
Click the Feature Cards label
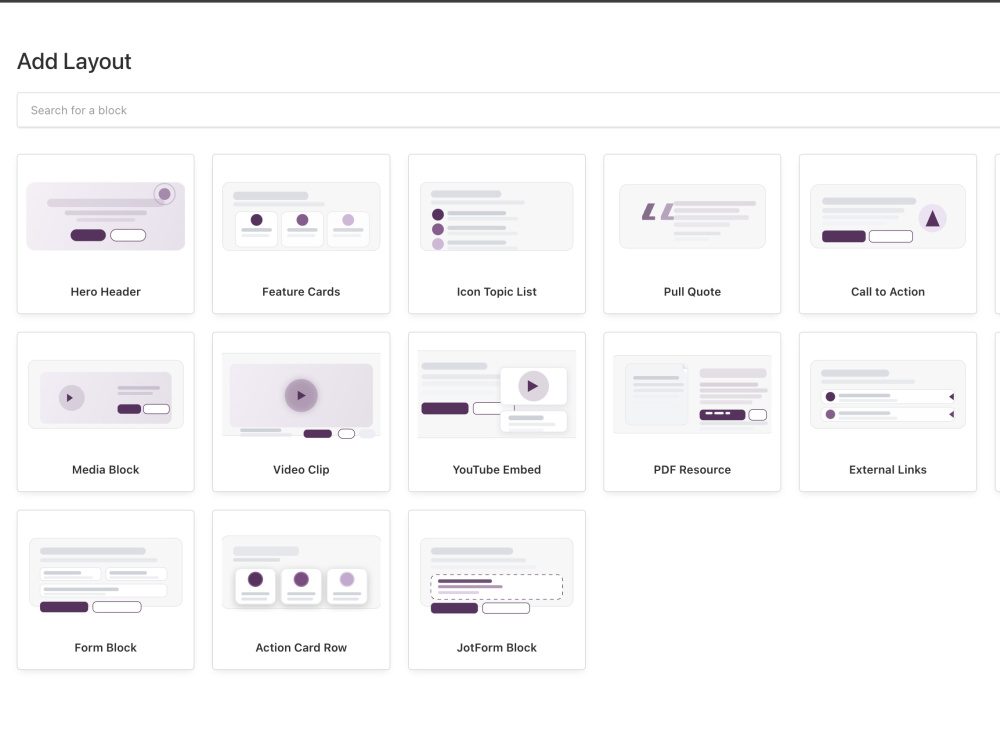[301, 291]
